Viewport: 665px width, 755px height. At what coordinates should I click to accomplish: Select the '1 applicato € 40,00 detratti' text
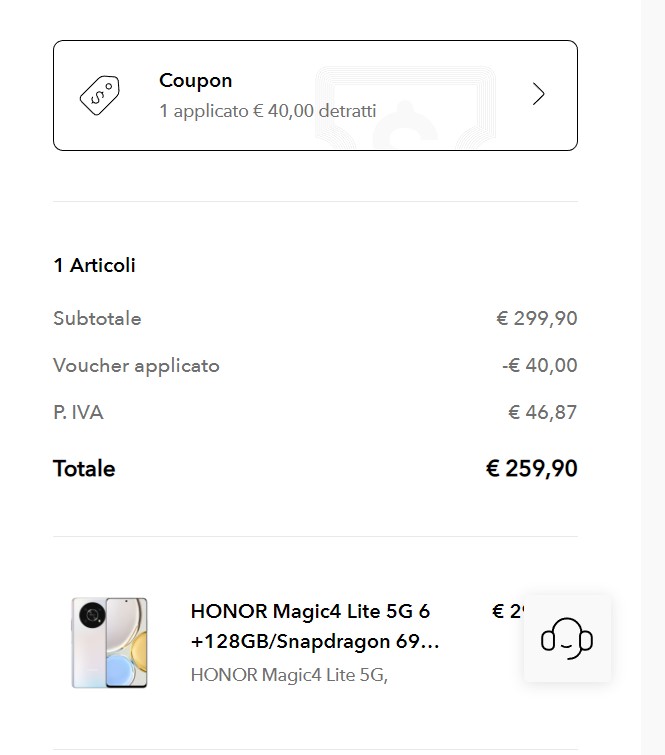(267, 110)
